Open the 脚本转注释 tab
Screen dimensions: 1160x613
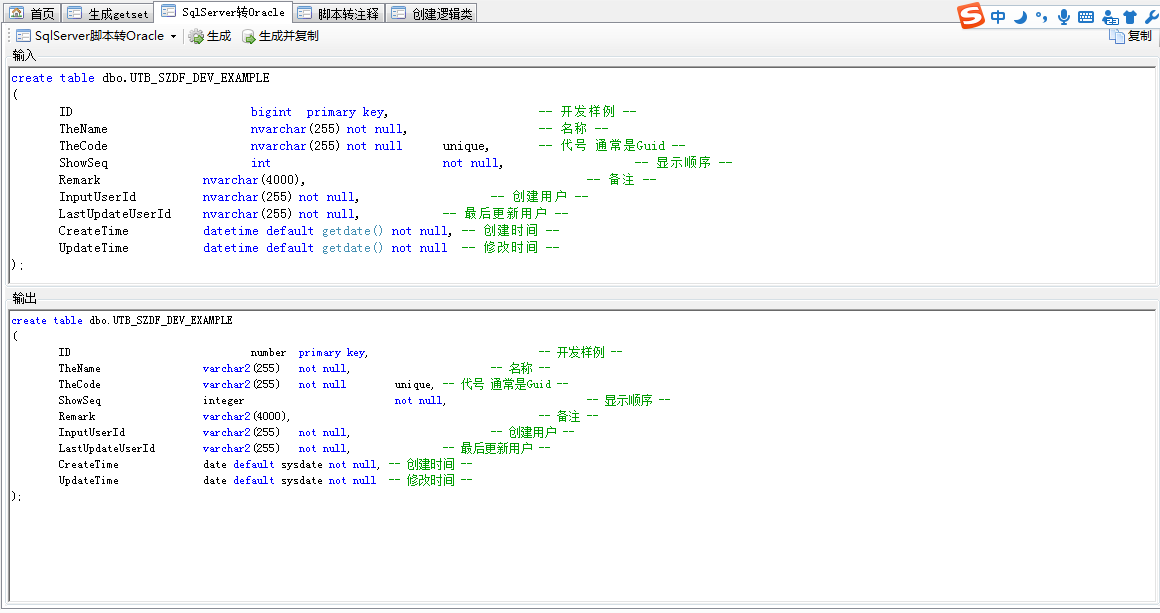tap(339, 13)
